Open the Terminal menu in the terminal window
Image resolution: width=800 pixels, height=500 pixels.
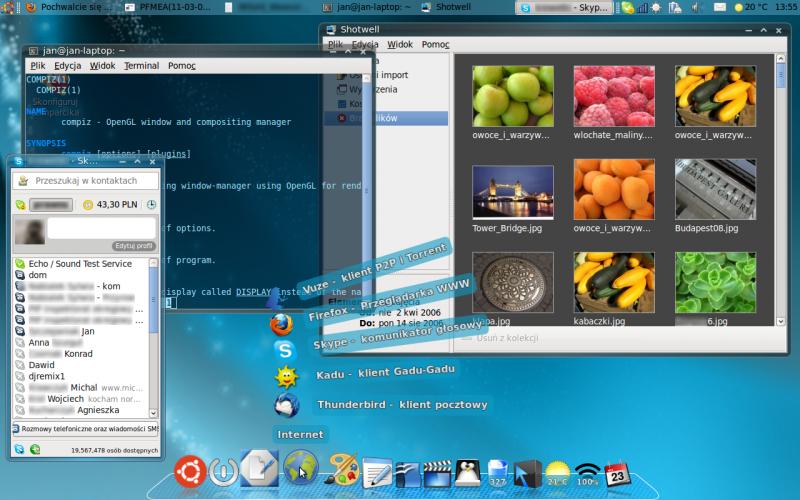(141, 66)
